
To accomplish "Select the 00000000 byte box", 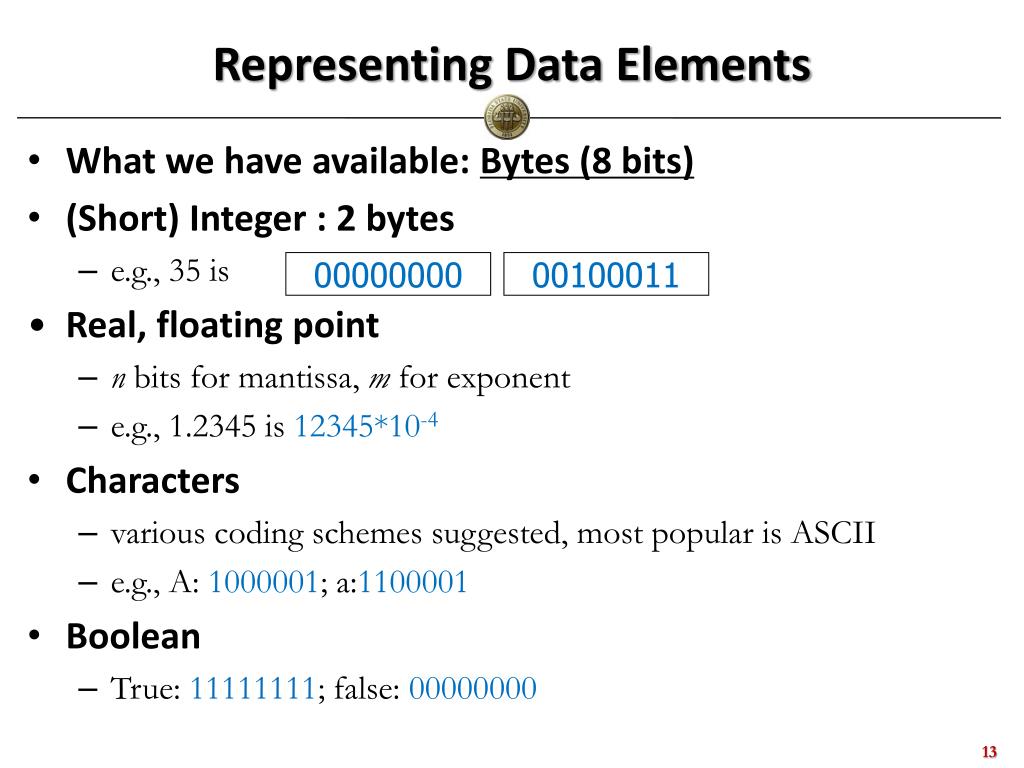I will pyautogui.click(x=388, y=274).
